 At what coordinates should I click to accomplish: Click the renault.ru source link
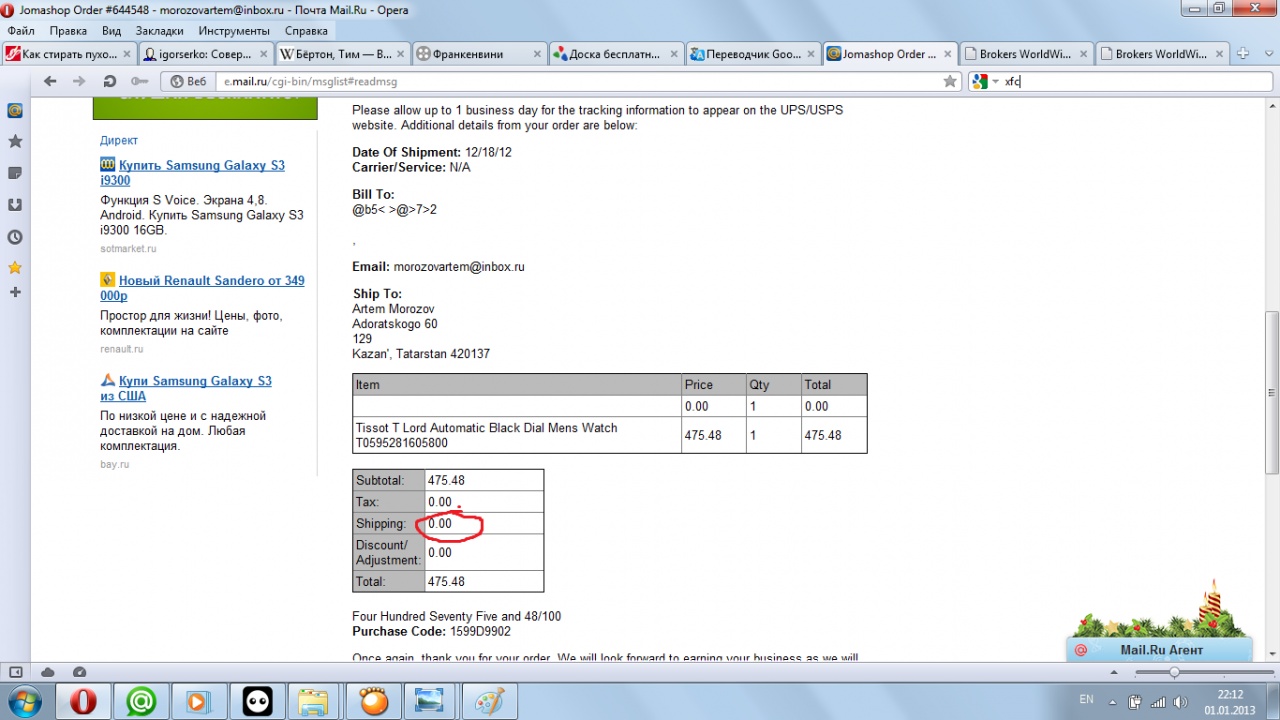click(x=122, y=349)
